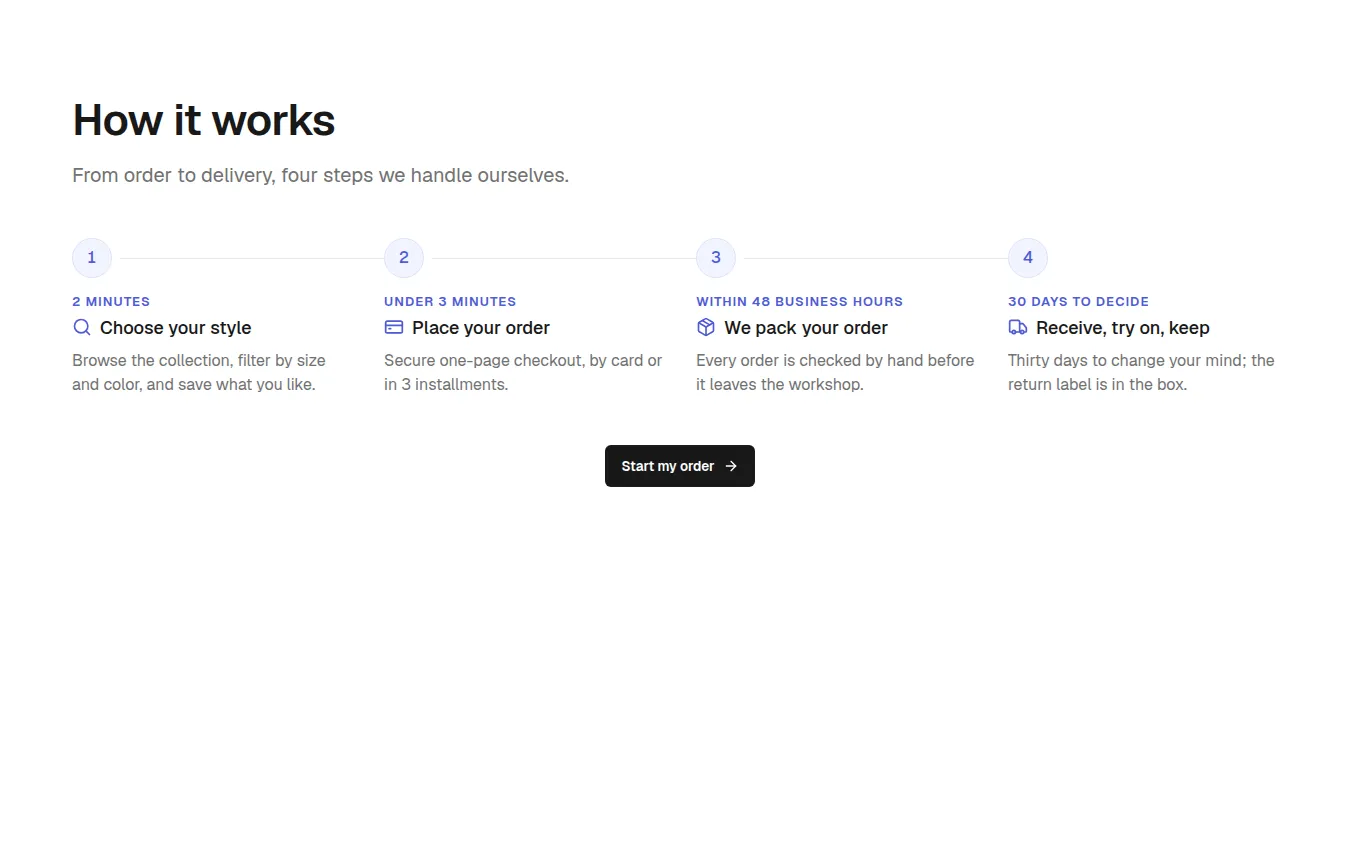1360x850 pixels.
Task: Click the arrow icon inside Start my order button
Action: coord(731,466)
